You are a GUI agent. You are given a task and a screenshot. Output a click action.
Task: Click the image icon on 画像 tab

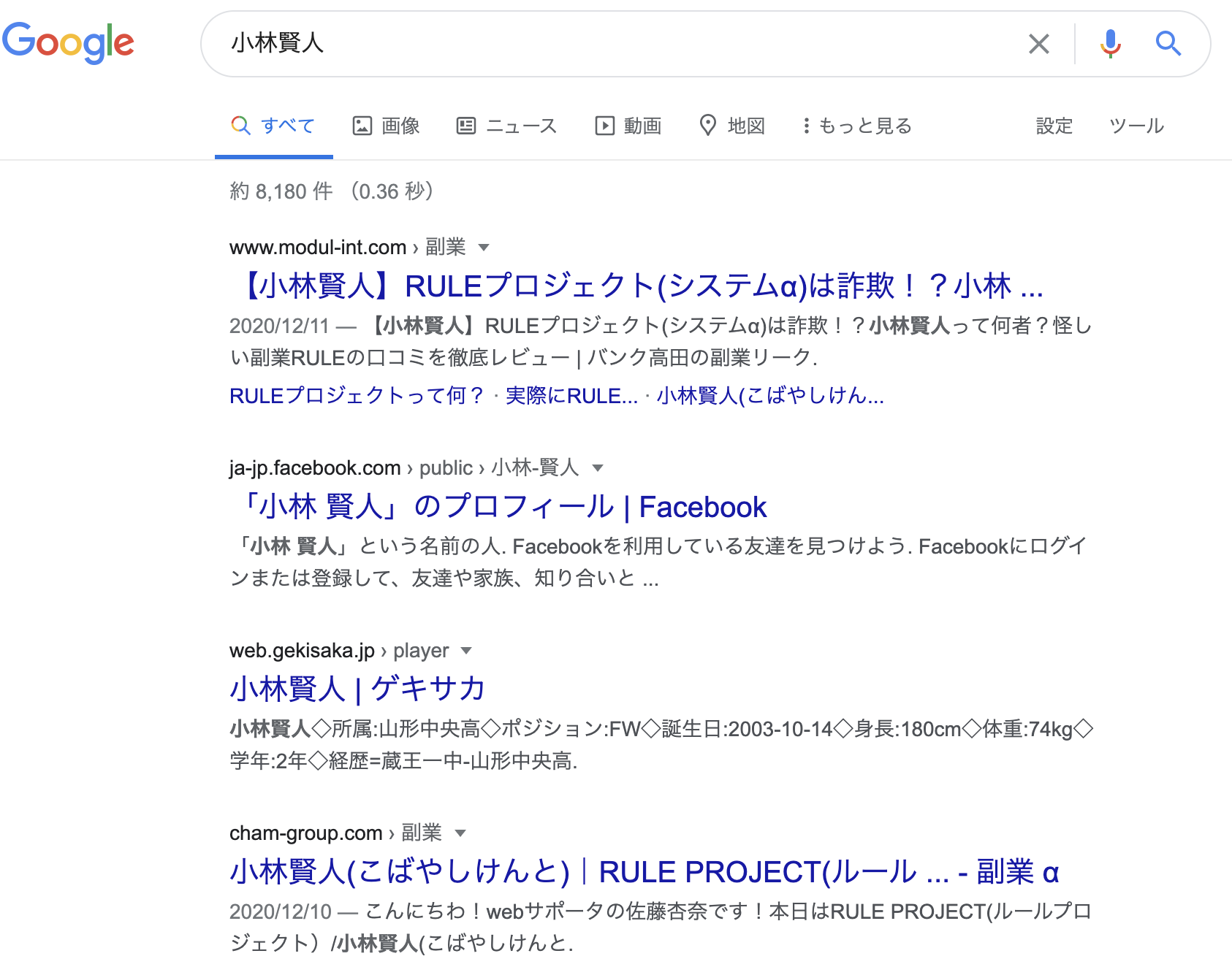click(362, 126)
